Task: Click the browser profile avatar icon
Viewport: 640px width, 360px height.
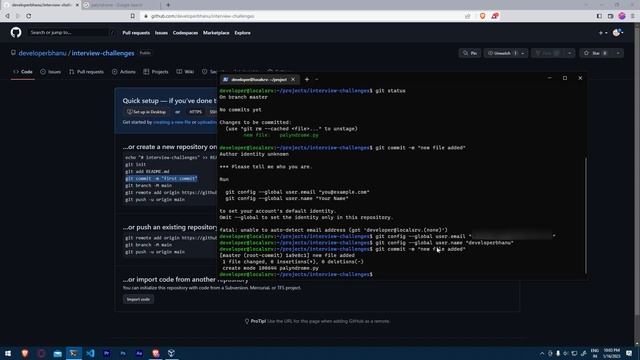Action: pyautogui.click(x=622, y=16)
